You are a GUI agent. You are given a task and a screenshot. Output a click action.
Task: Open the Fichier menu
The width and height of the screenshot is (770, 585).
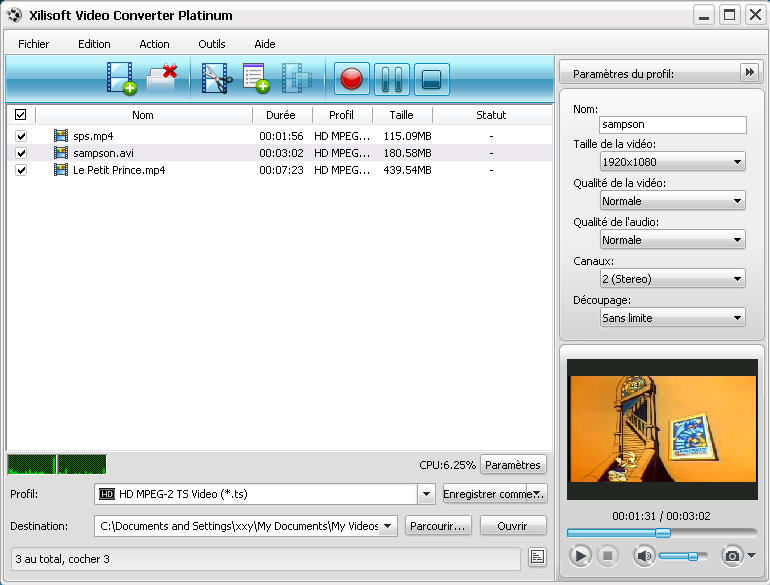coord(33,44)
